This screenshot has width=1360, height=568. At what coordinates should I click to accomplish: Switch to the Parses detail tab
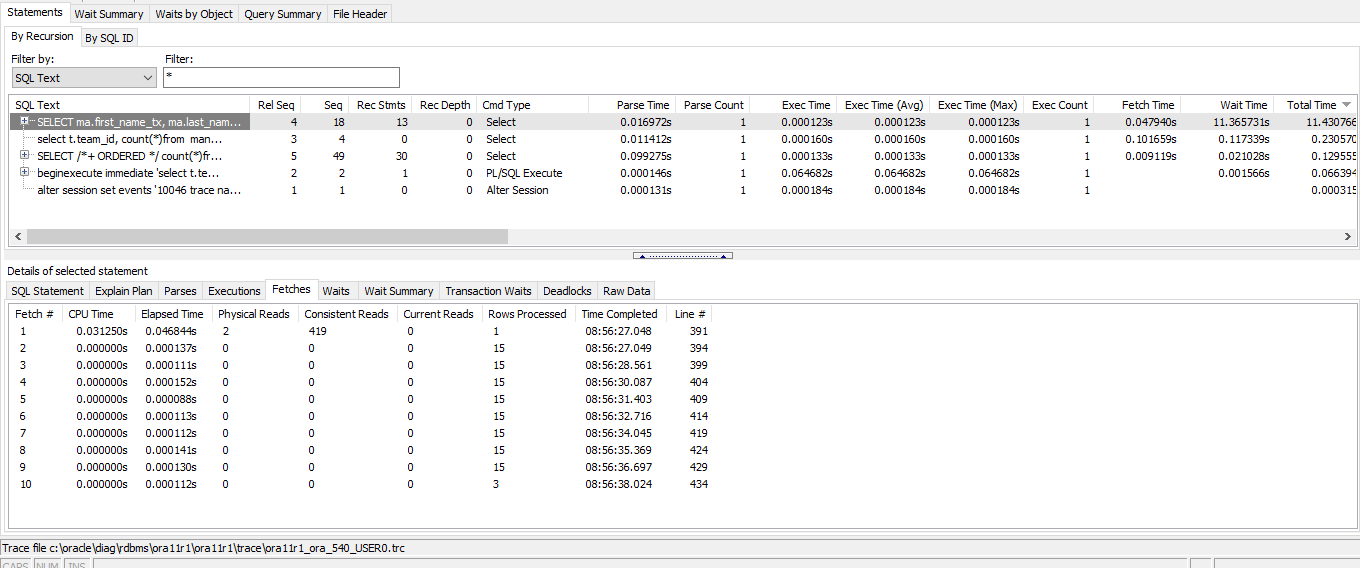(x=180, y=291)
